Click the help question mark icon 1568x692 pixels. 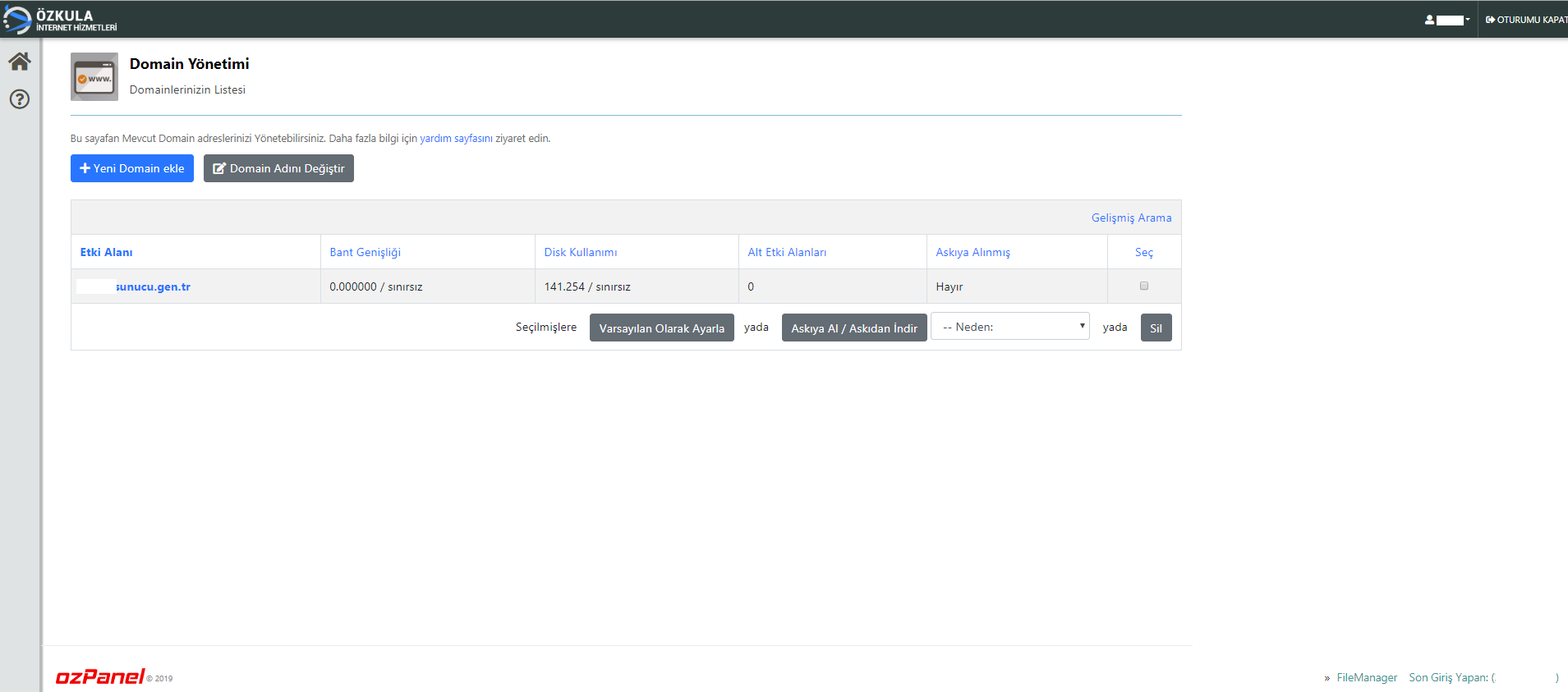point(20,99)
